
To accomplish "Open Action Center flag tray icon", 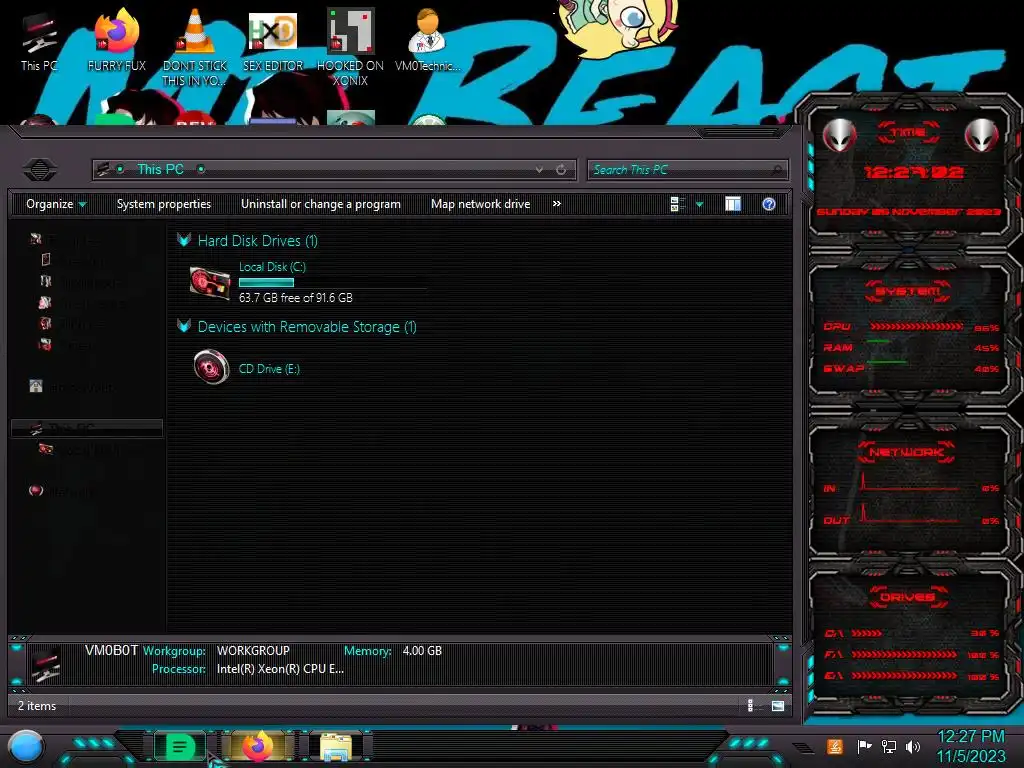I will coord(864,746).
